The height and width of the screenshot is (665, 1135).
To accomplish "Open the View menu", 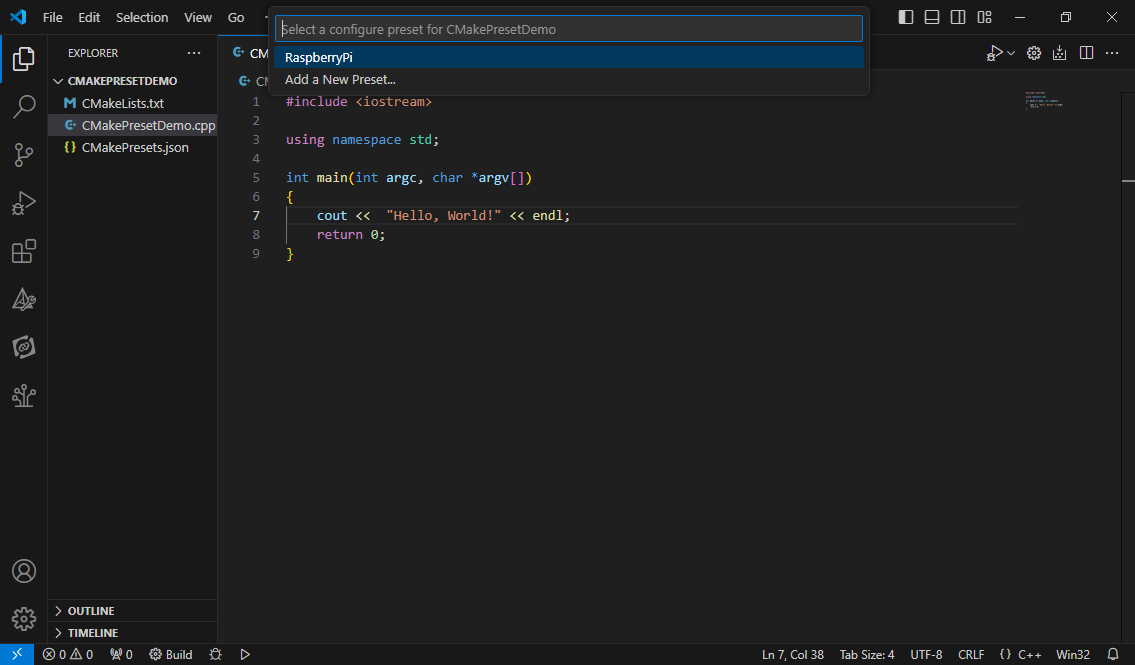I will 198,17.
